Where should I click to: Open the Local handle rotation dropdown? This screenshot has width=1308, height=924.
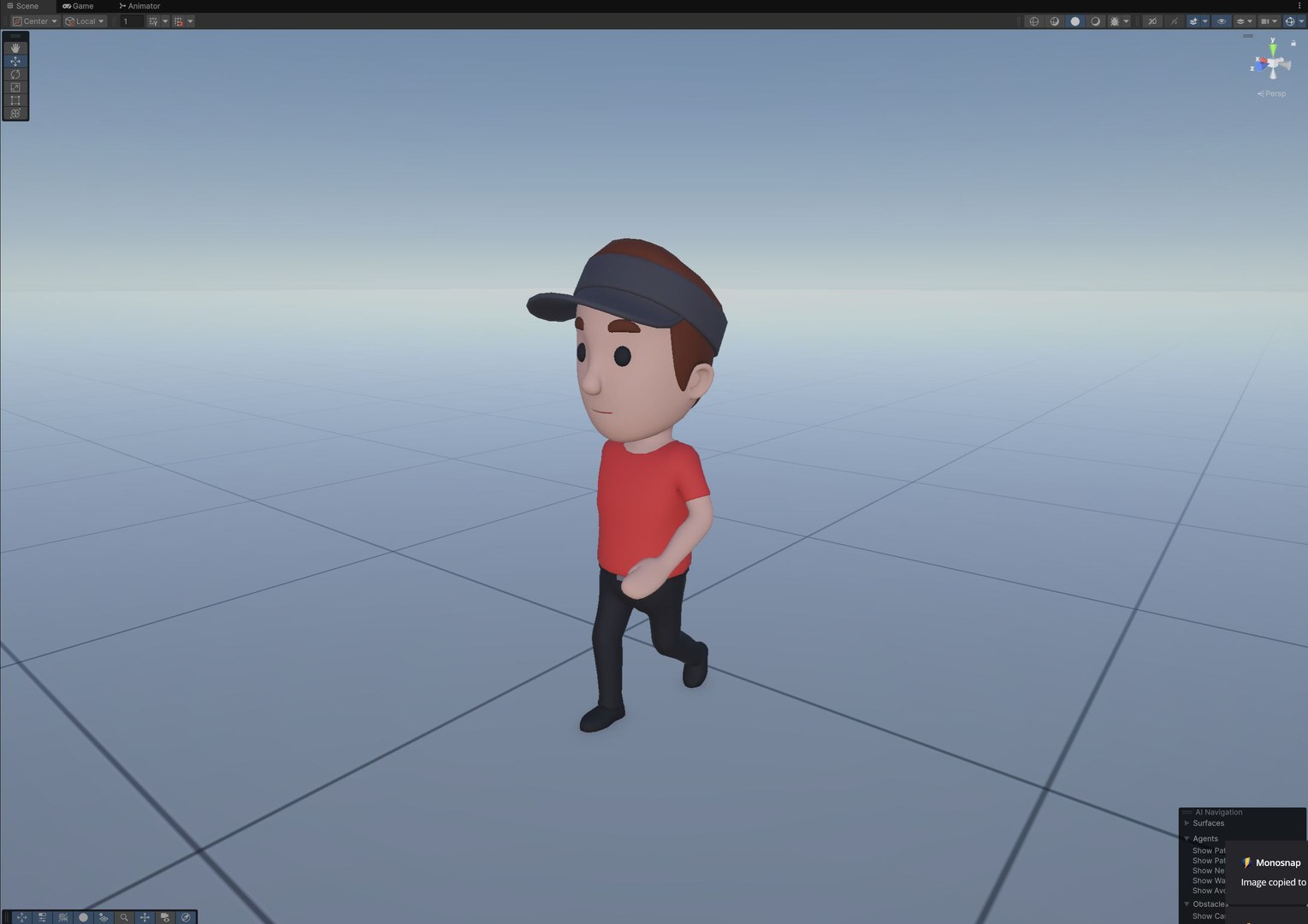click(x=85, y=21)
